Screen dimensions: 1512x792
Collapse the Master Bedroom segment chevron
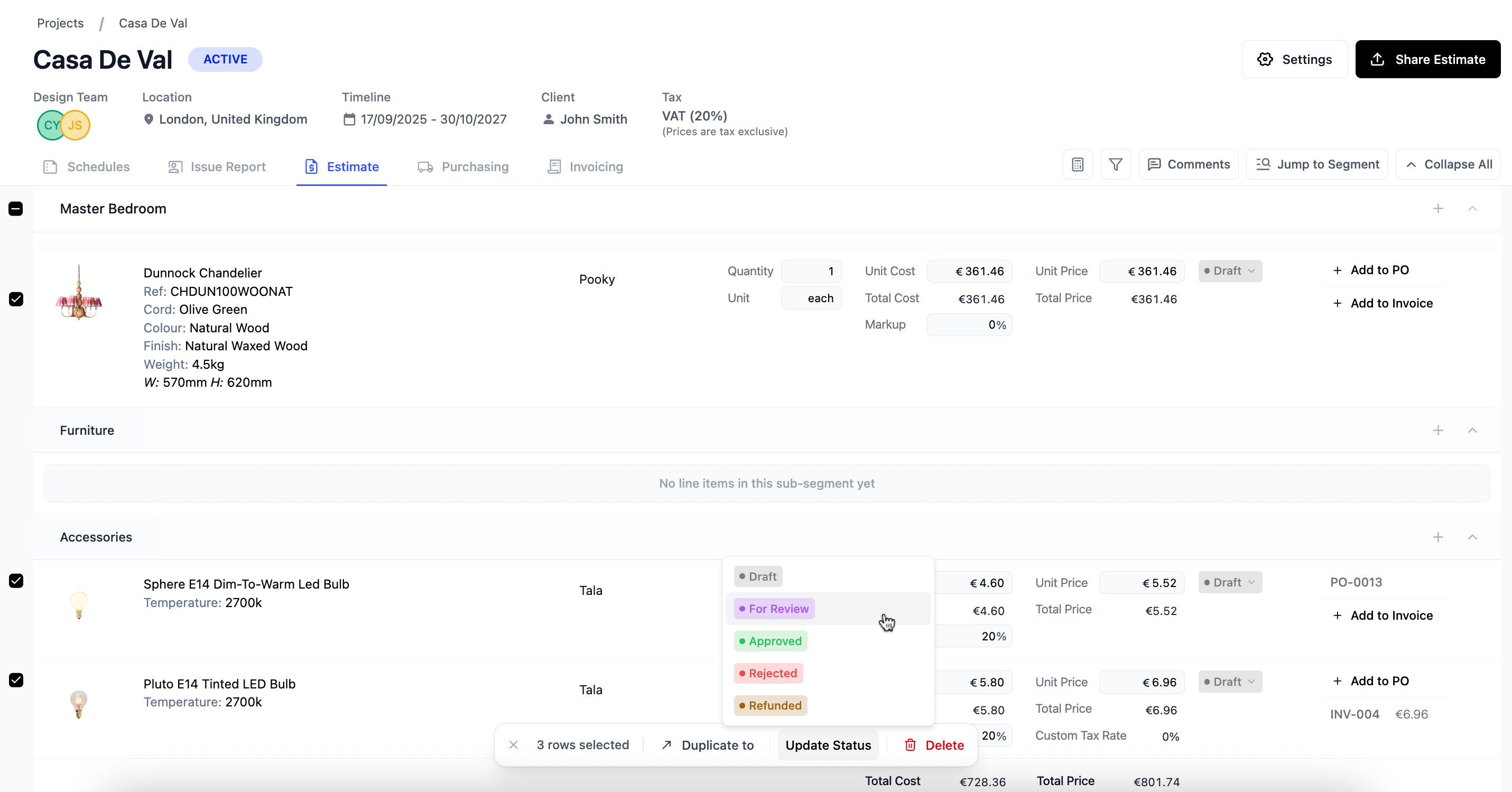tap(1473, 209)
